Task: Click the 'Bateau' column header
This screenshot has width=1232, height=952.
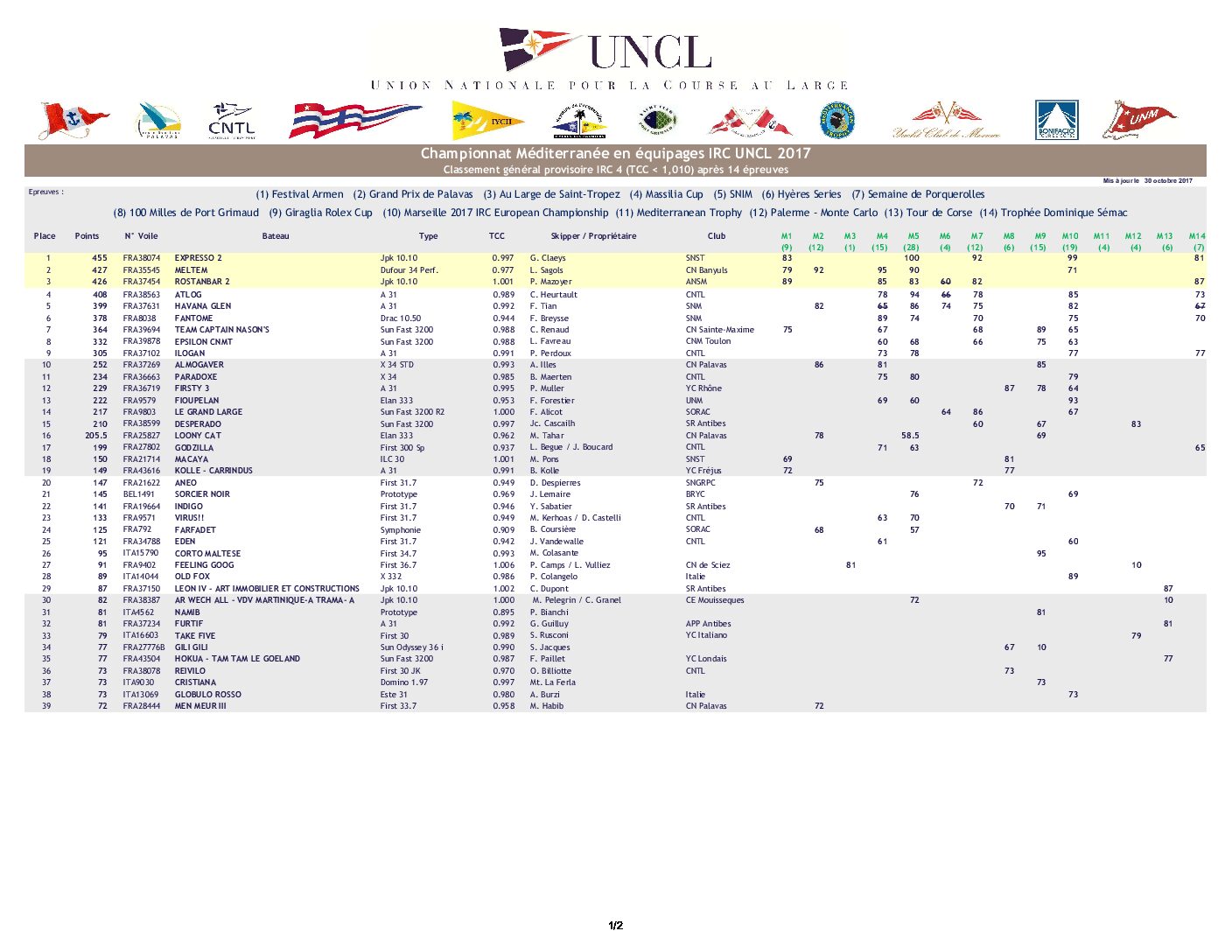Action: pyautogui.click(x=276, y=236)
